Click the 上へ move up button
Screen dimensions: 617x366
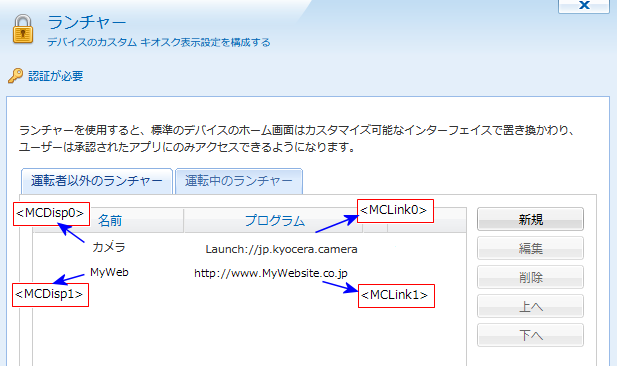pos(530,306)
